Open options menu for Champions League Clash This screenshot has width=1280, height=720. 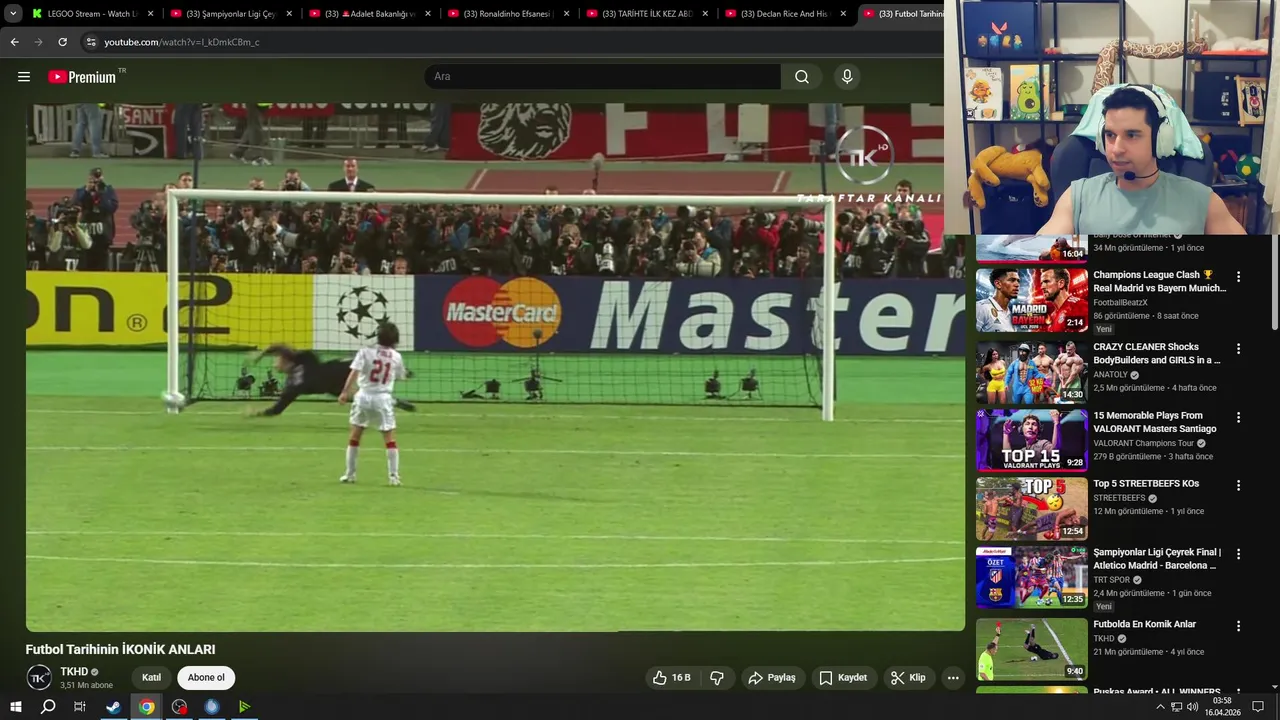(1238, 277)
